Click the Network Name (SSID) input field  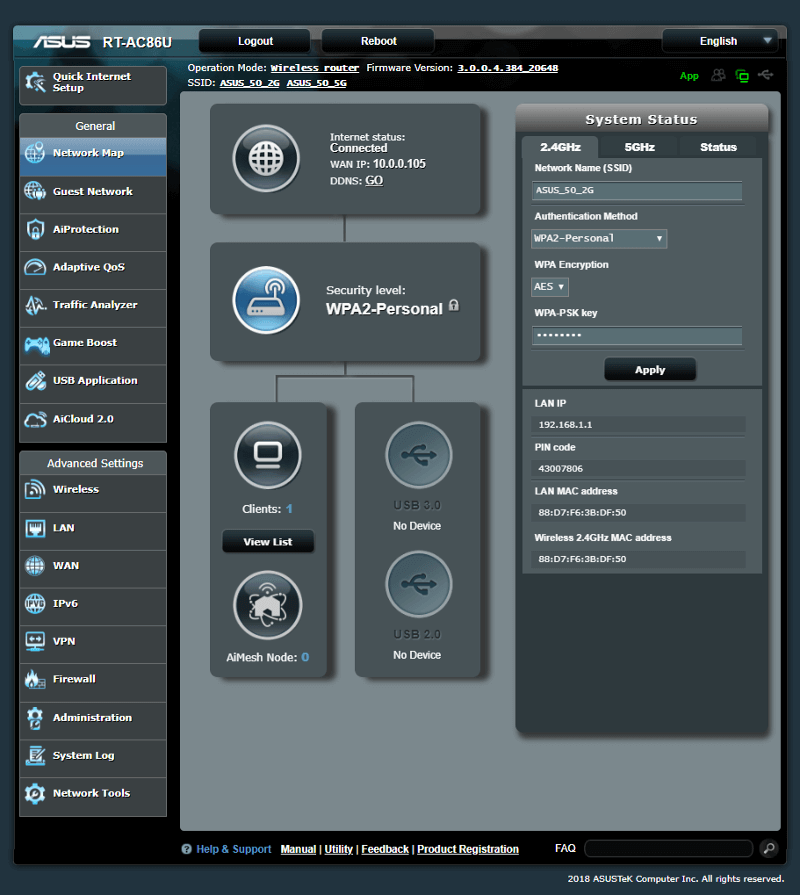(x=637, y=190)
